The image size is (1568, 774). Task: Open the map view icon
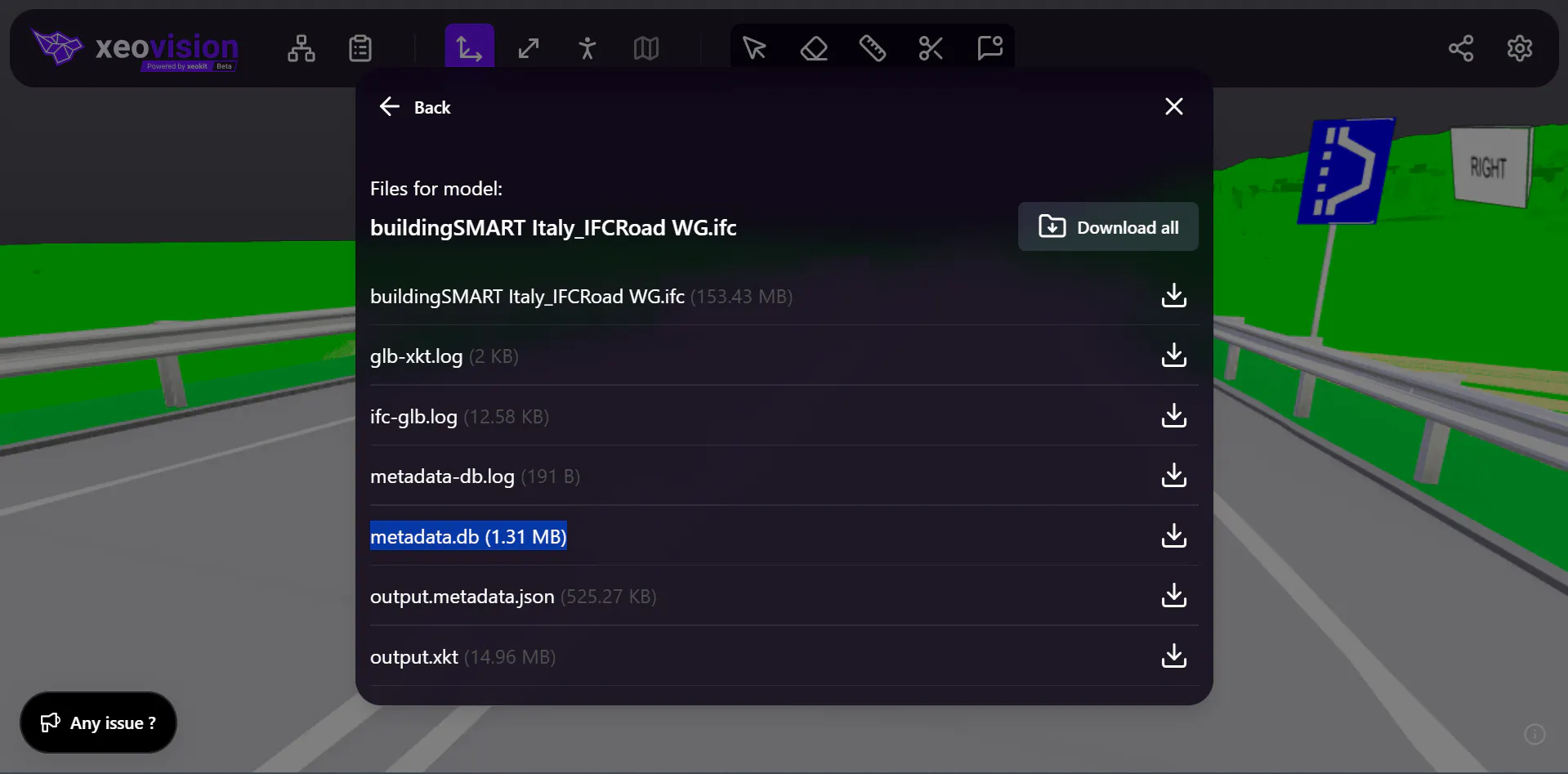tap(646, 48)
